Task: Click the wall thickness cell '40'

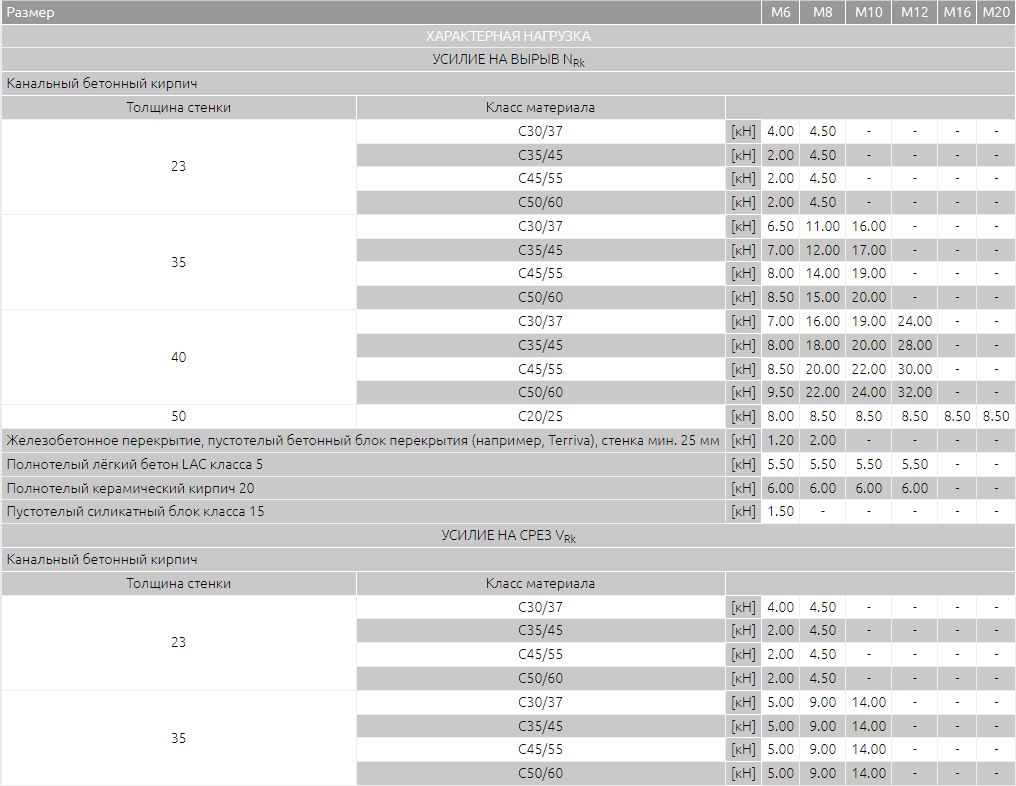Action: click(x=178, y=357)
